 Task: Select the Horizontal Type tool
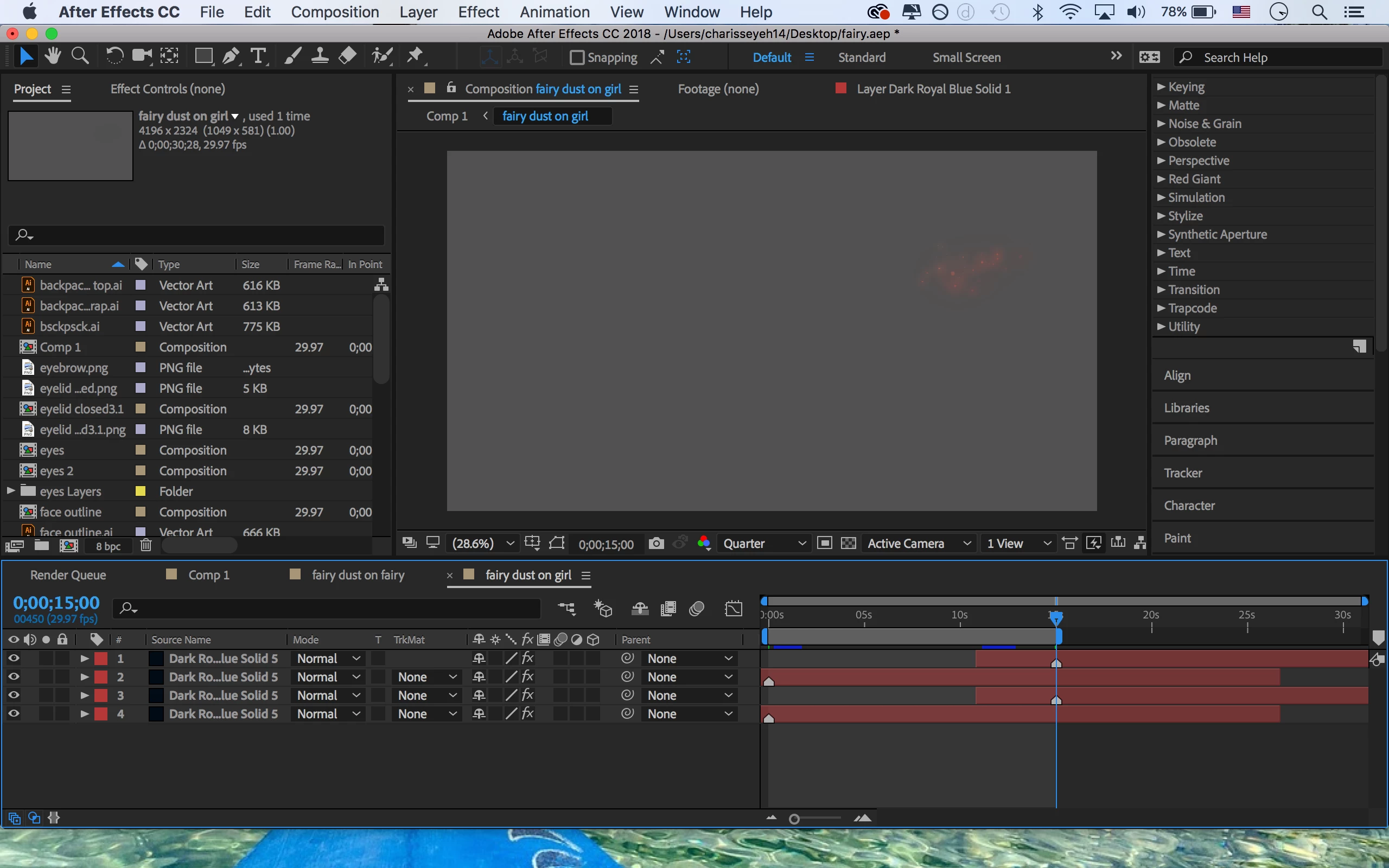[x=258, y=56]
